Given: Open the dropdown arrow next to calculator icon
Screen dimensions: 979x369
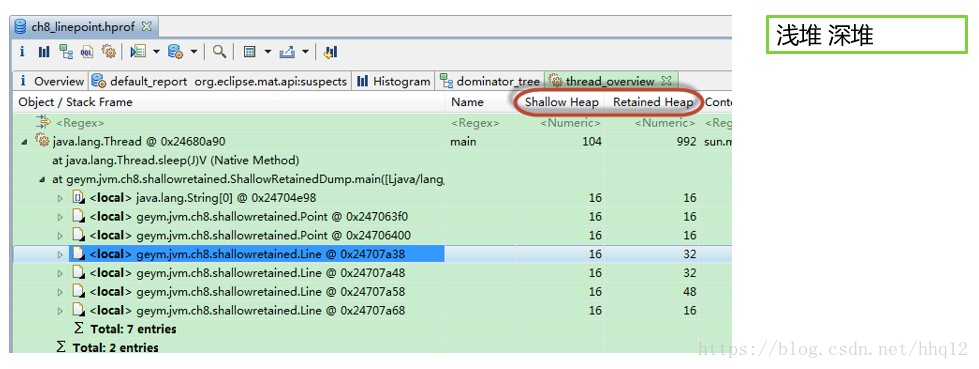Looking at the screenshot, I should 268,52.
